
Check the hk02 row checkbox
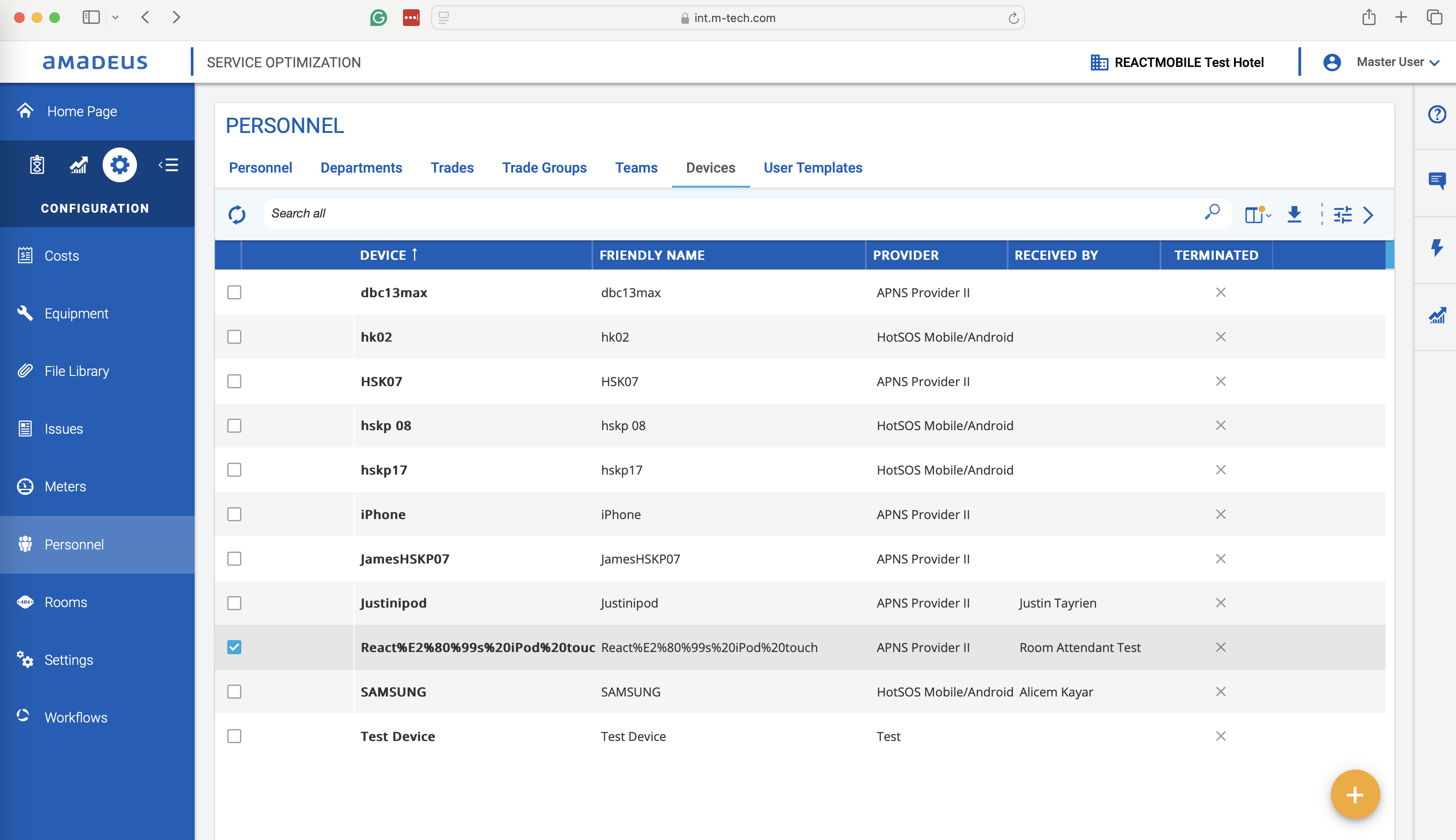[234, 337]
